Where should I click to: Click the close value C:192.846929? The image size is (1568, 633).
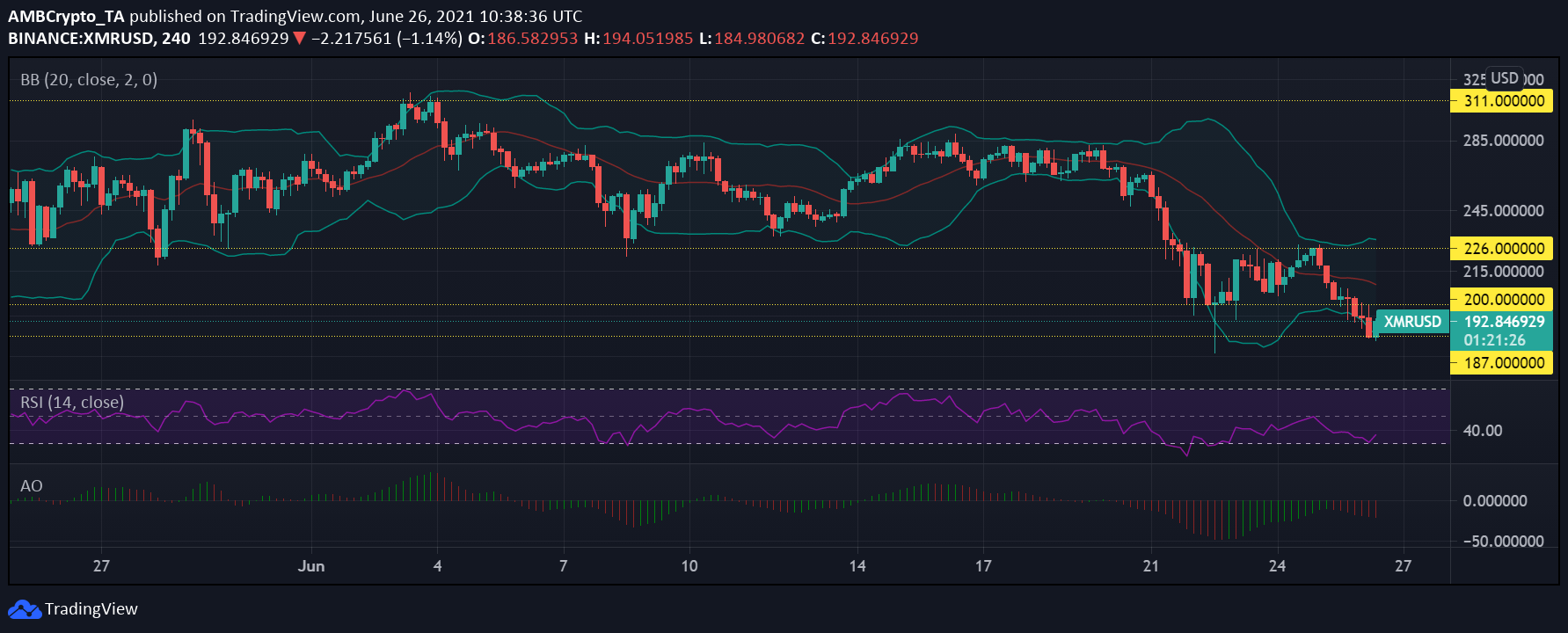[864, 39]
